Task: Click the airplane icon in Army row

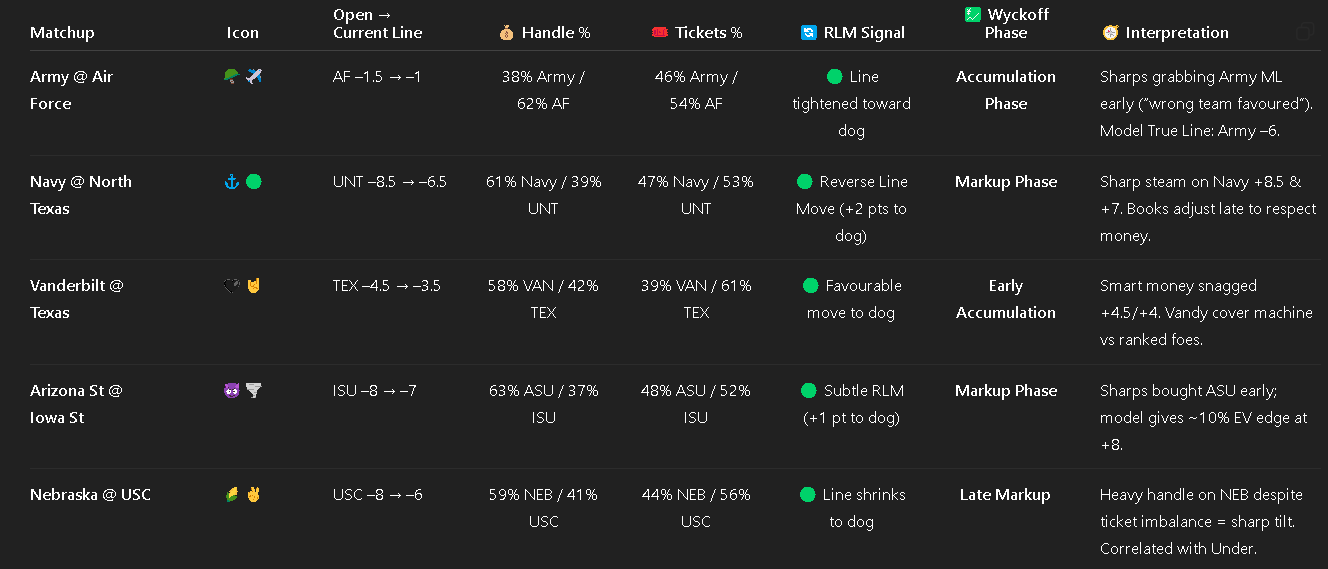Action: pyautogui.click(x=254, y=77)
